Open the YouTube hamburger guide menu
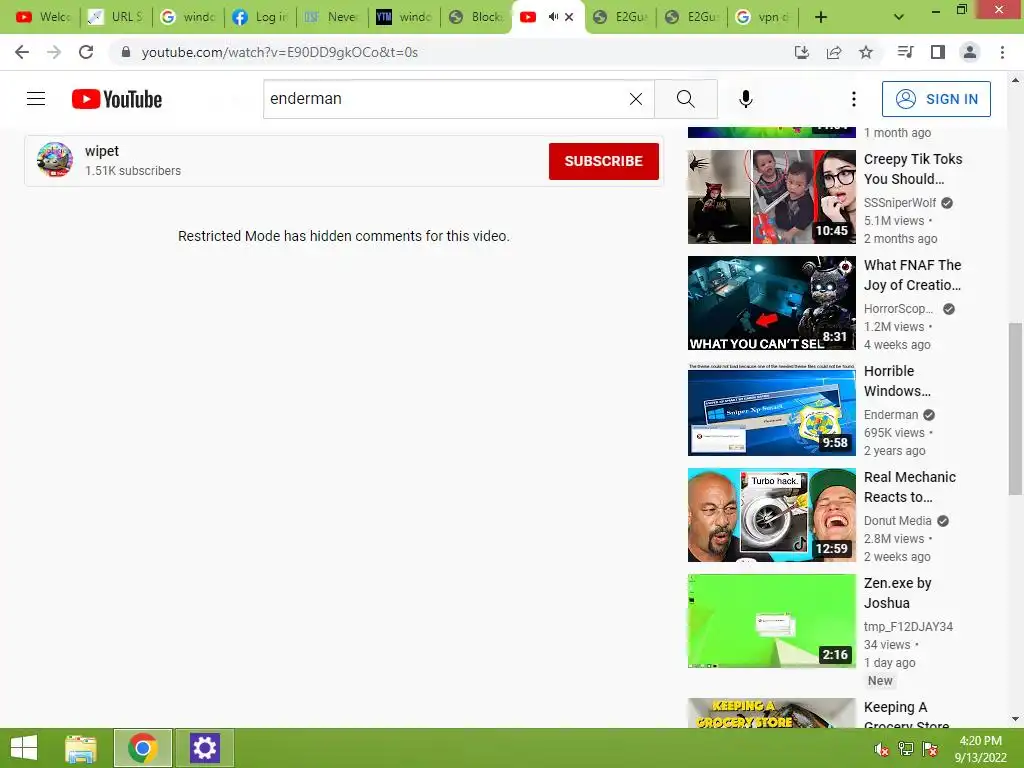The height and width of the screenshot is (768, 1024). (36, 99)
